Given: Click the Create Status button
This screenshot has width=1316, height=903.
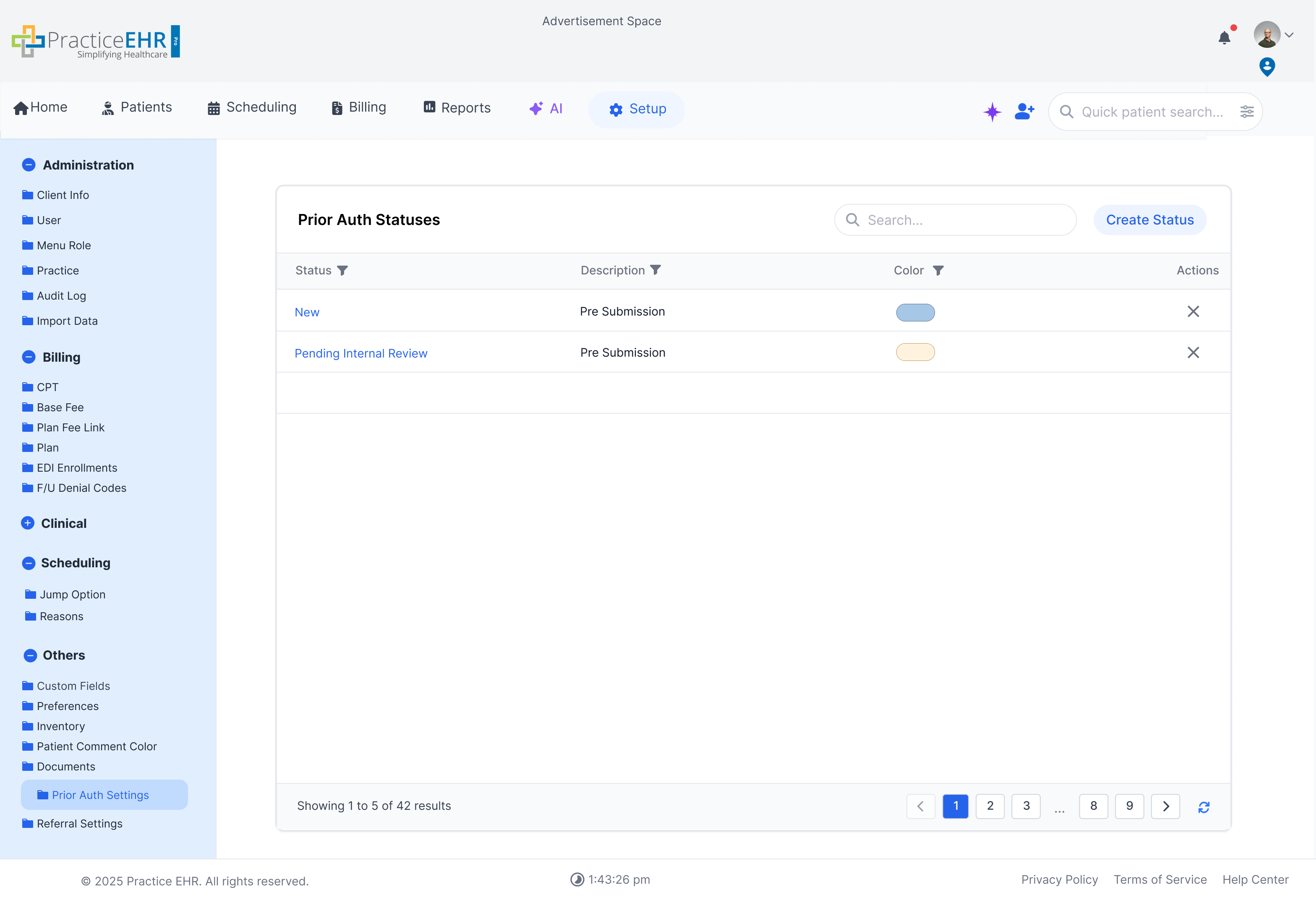Looking at the screenshot, I should [1149, 219].
